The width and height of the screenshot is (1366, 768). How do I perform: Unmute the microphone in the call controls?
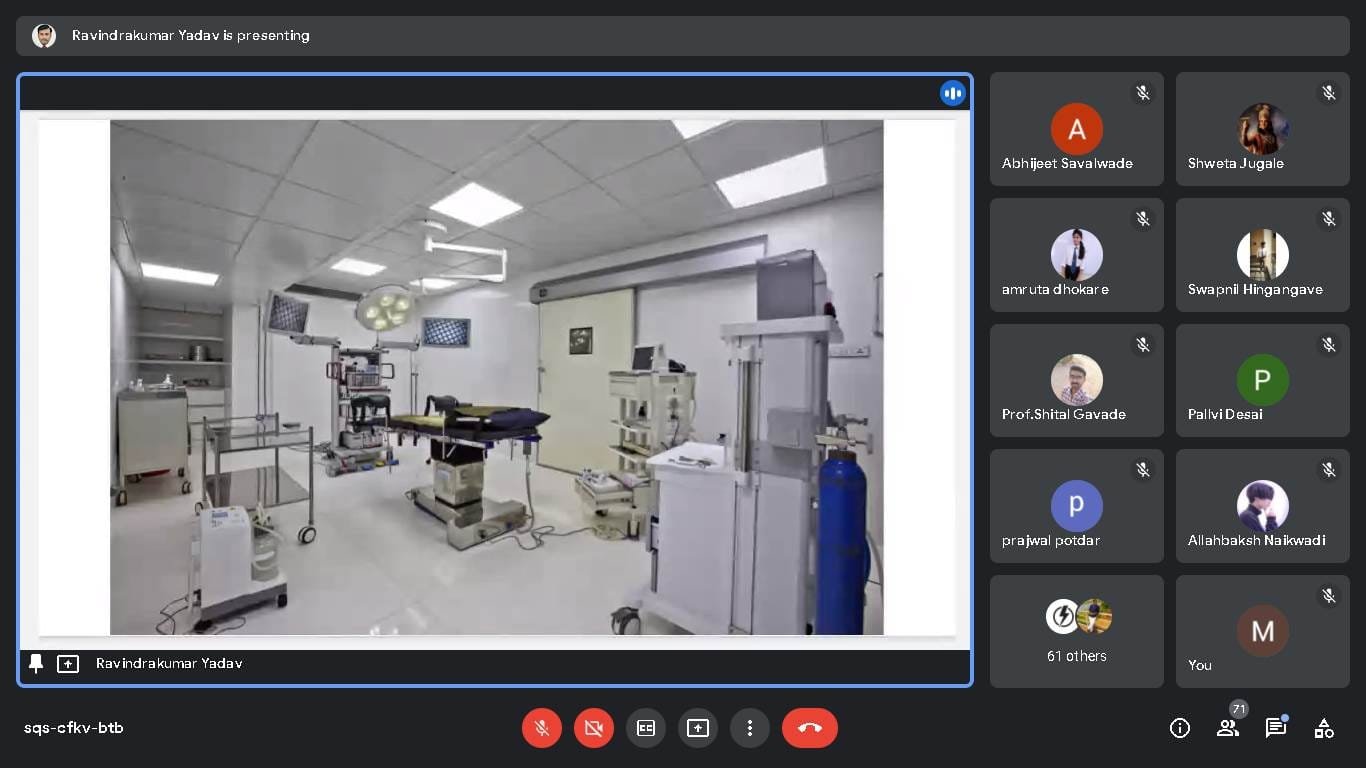pyautogui.click(x=542, y=728)
